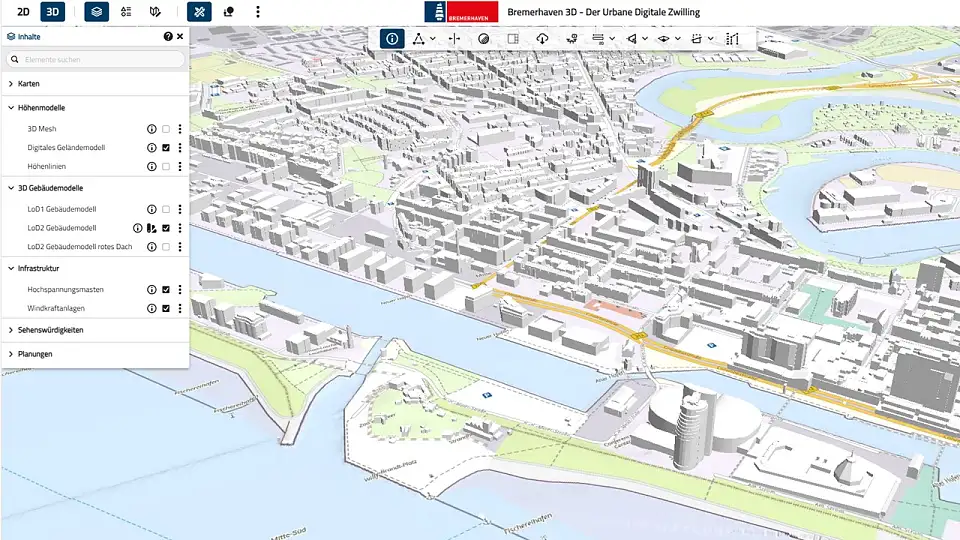The image size is (960, 540).
Task: Show info for LoD2 Gebäudemodell
Action: coord(138,228)
